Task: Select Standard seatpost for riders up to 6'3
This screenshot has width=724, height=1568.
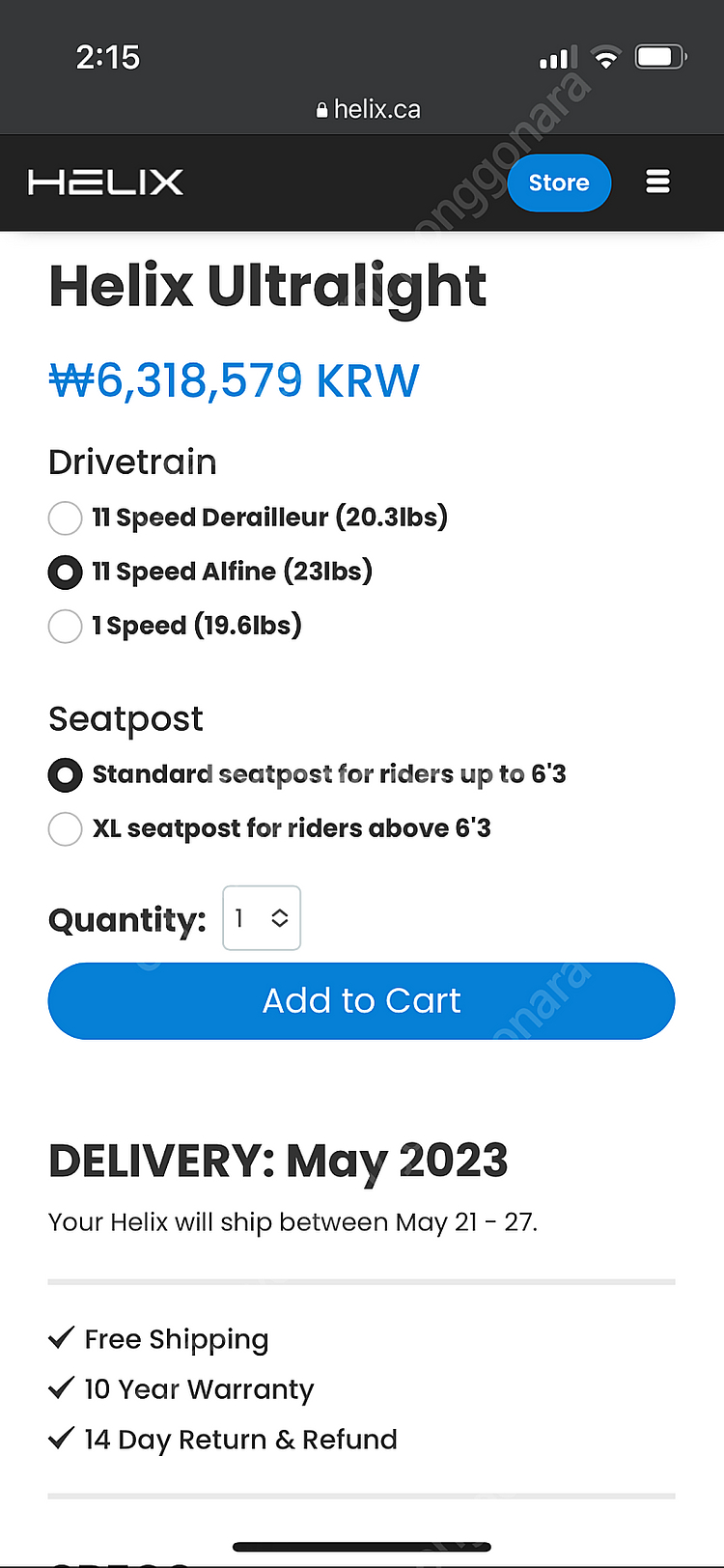Action: tap(65, 774)
